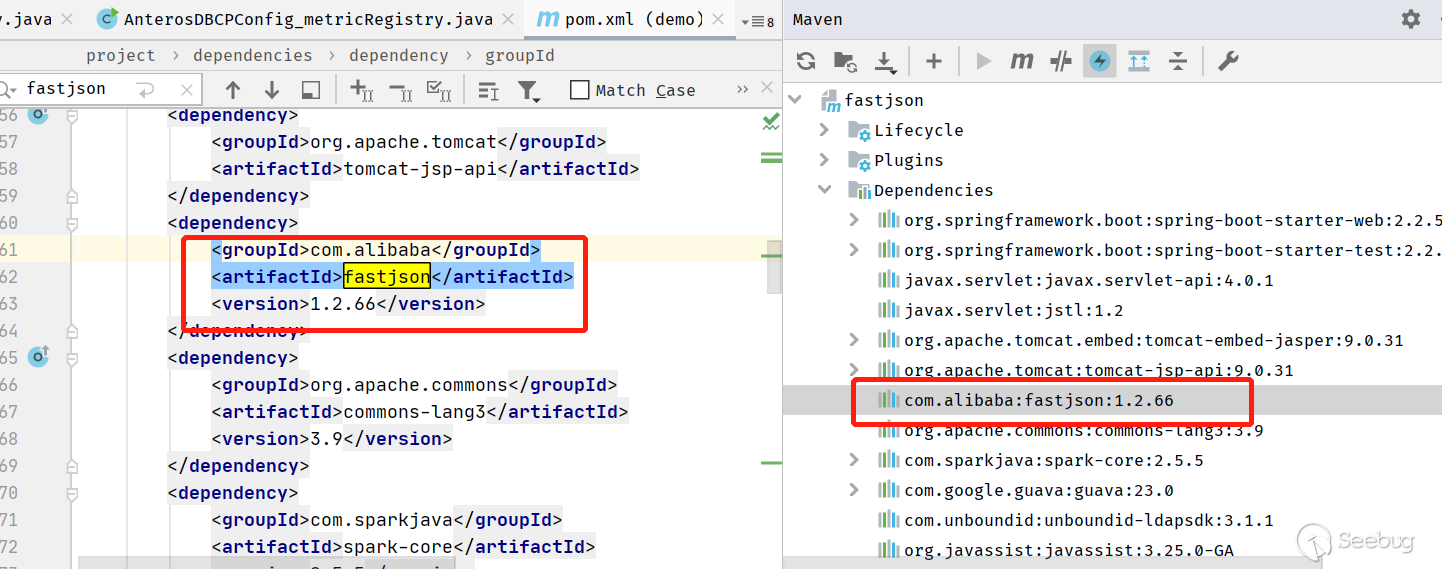The image size is (1442, 569).
Task: Click Generate Sources and Update Folders icon
Action: tap(845, 62)
